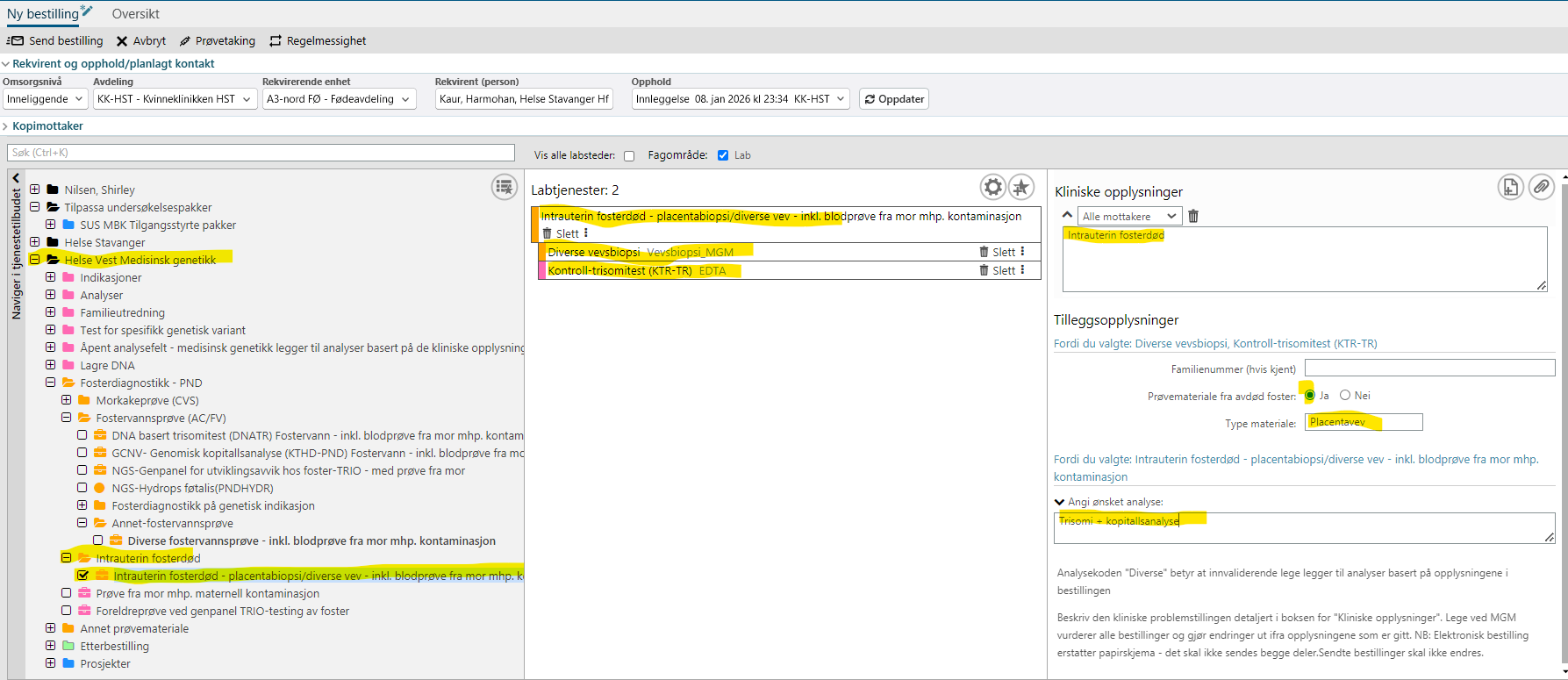Uncheck the Lab fagområde checkbox
1568x680 pixels.
click(723, 155)
